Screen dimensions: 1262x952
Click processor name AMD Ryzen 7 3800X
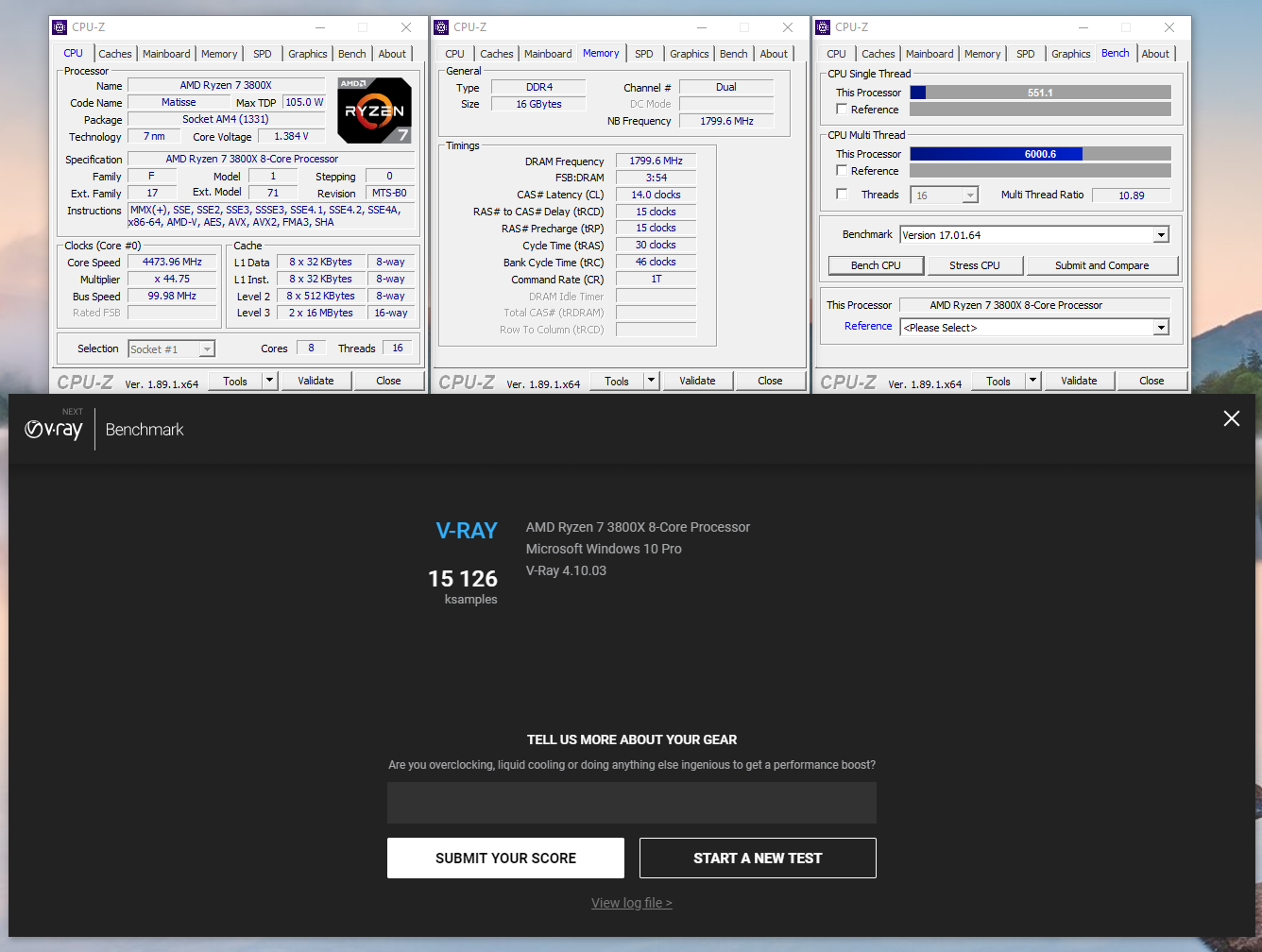tap(226, 85)
